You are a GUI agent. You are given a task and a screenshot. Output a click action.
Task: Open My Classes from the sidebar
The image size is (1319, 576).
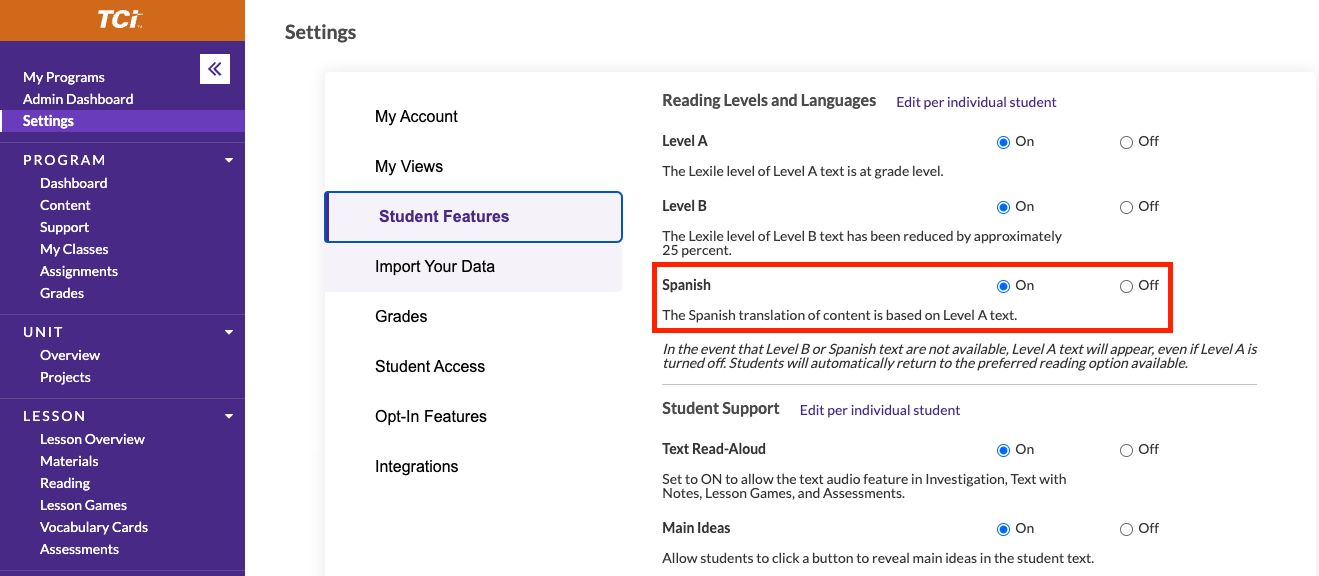(x=74, y=249)
